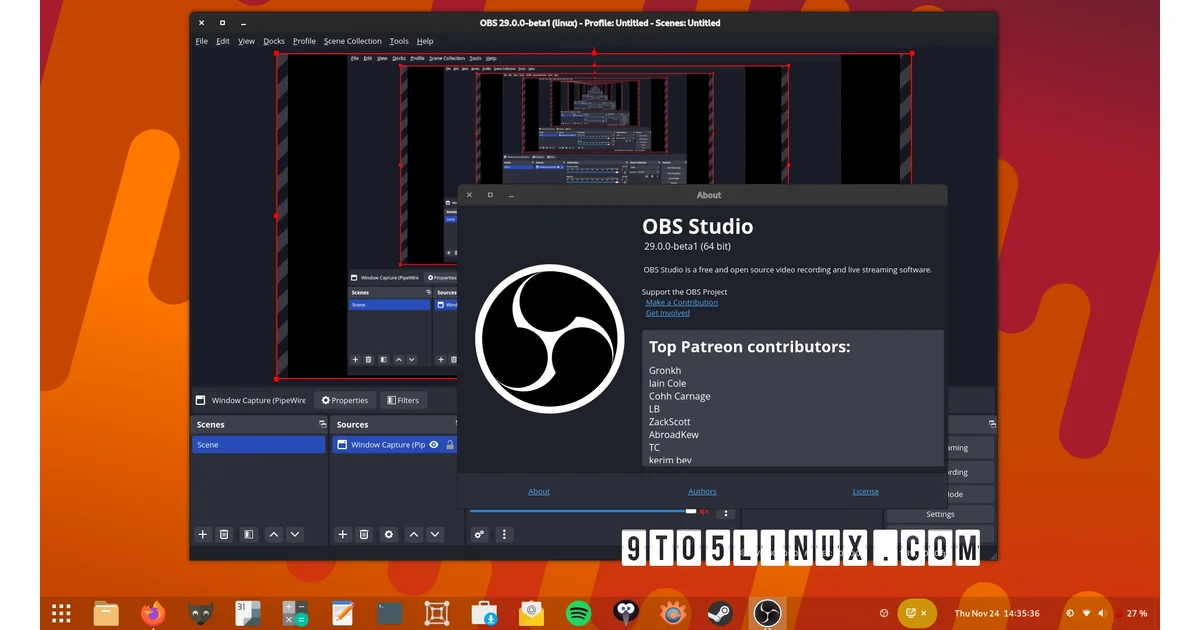Open the app grid launcher in the dock

coord(61,613)
